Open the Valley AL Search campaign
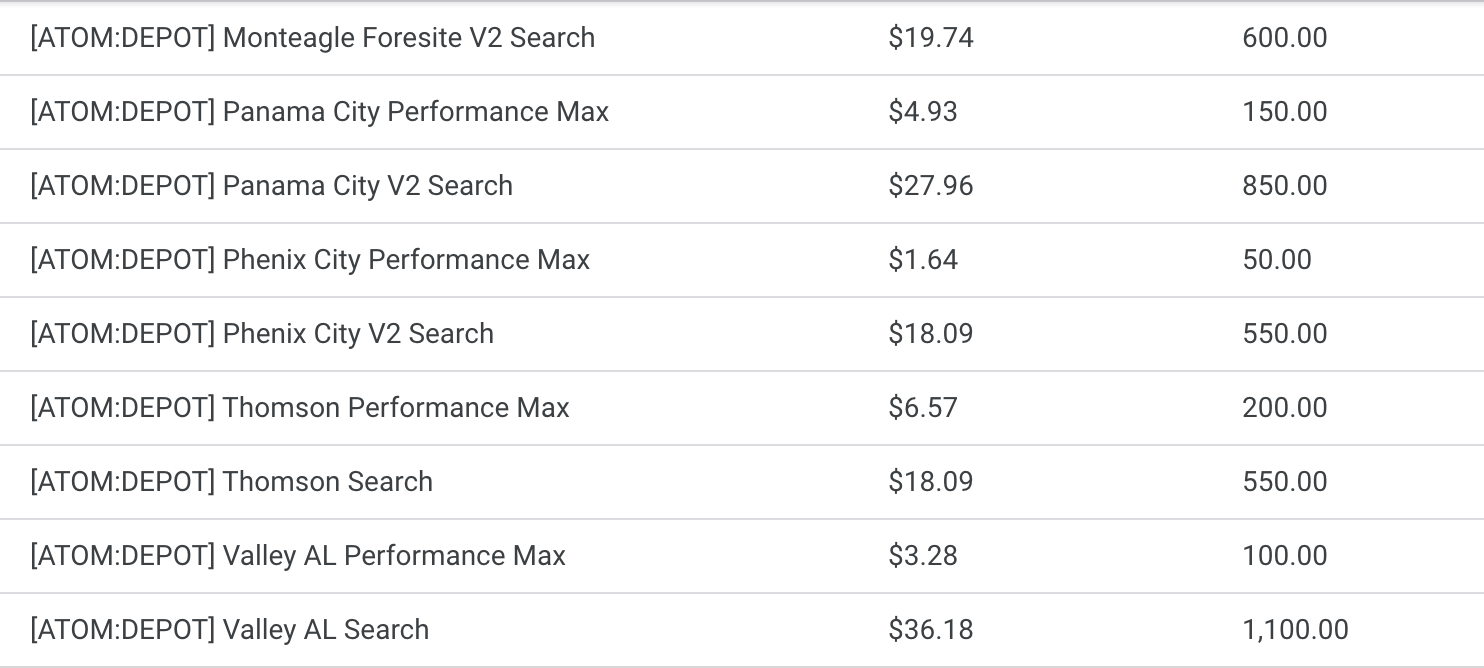 click(x=229, y=630)
